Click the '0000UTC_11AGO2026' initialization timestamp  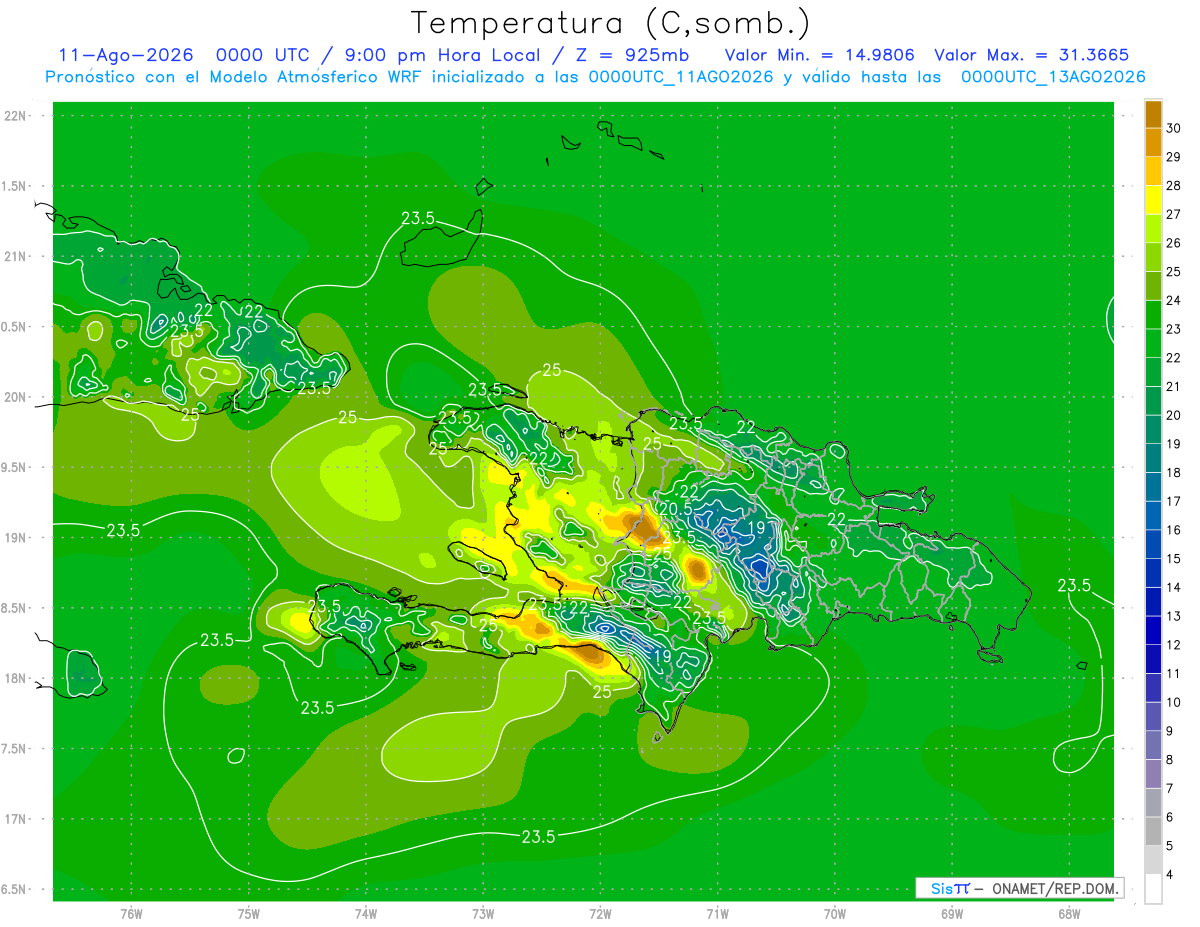[x=680, y=77]
